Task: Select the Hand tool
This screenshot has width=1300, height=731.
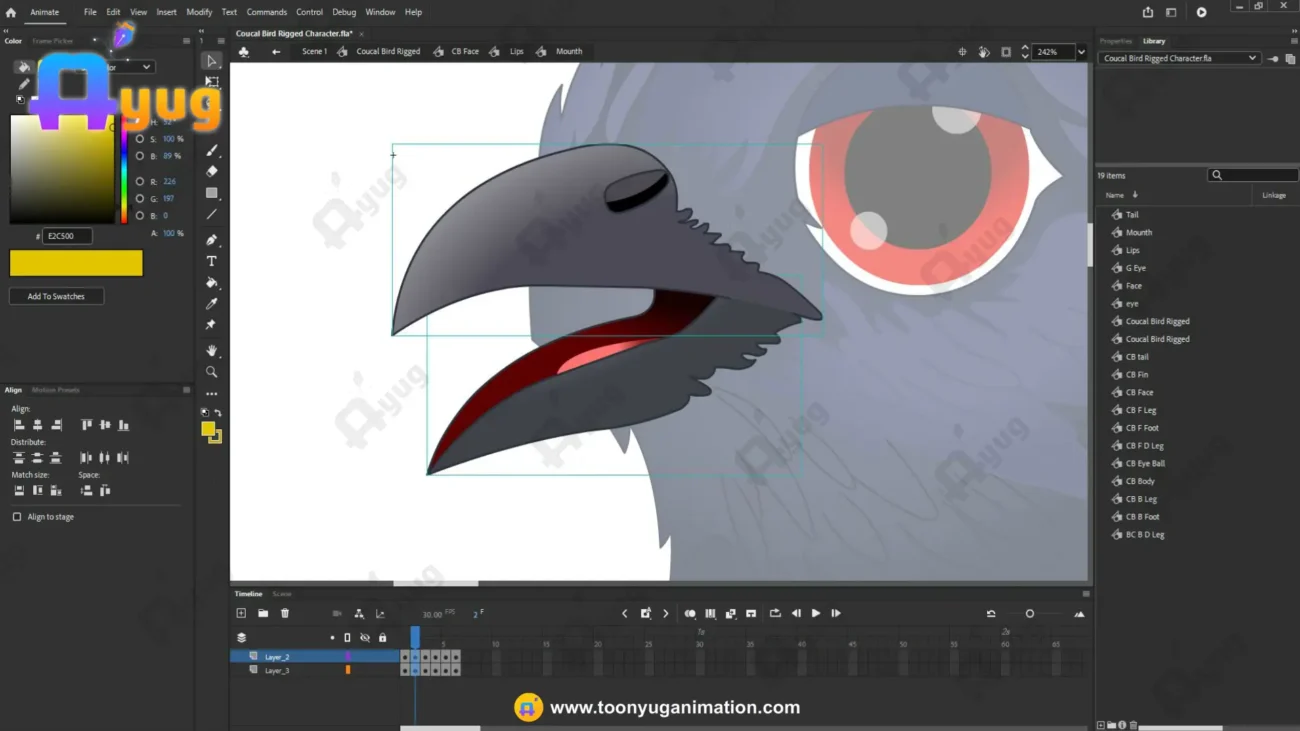Action: pyautogui.click(x=212, y=351)
